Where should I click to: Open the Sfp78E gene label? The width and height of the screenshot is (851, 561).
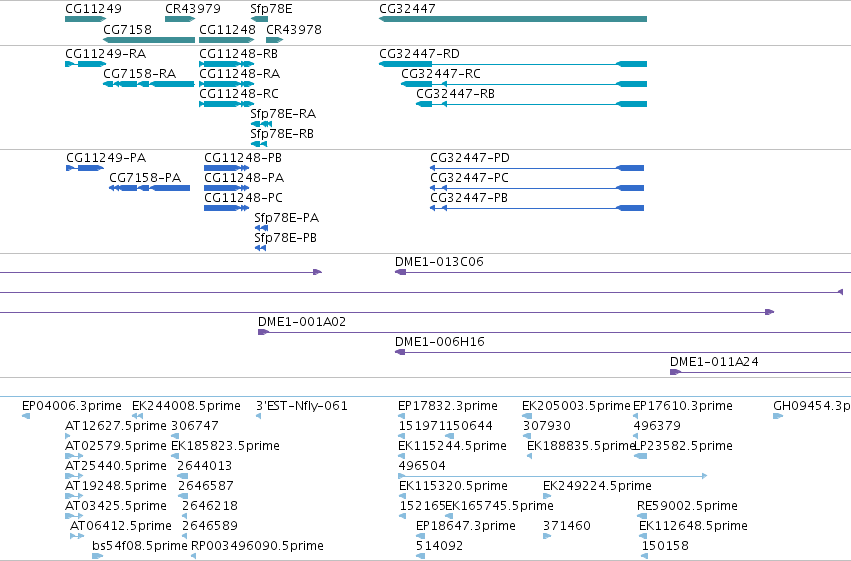[271, 9]
